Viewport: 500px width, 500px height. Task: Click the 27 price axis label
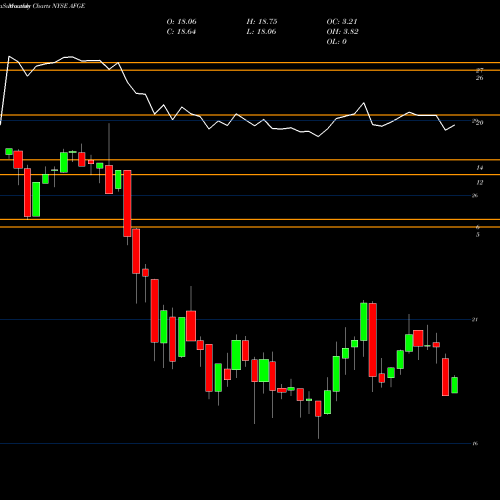click(x=479, y=70)
